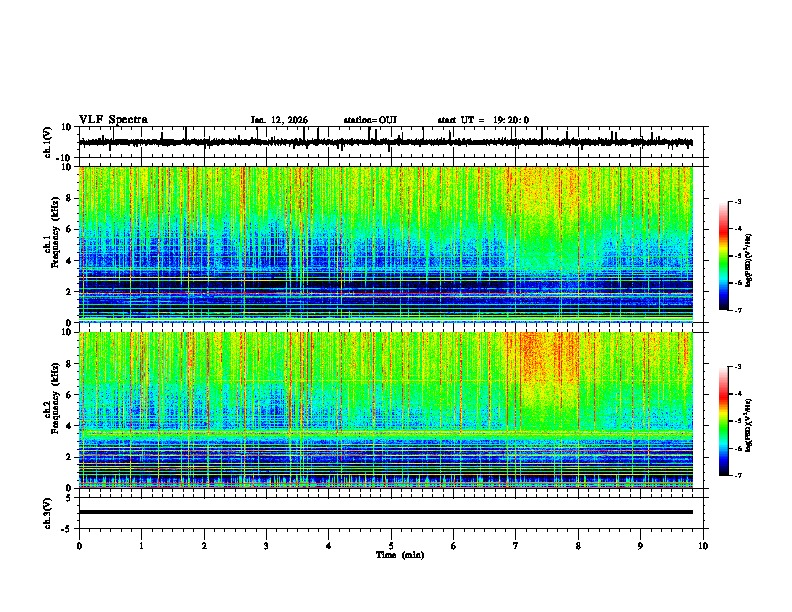
Task: Click the 'ch.1(V)' waveform axis label
Action: point(48,142)
